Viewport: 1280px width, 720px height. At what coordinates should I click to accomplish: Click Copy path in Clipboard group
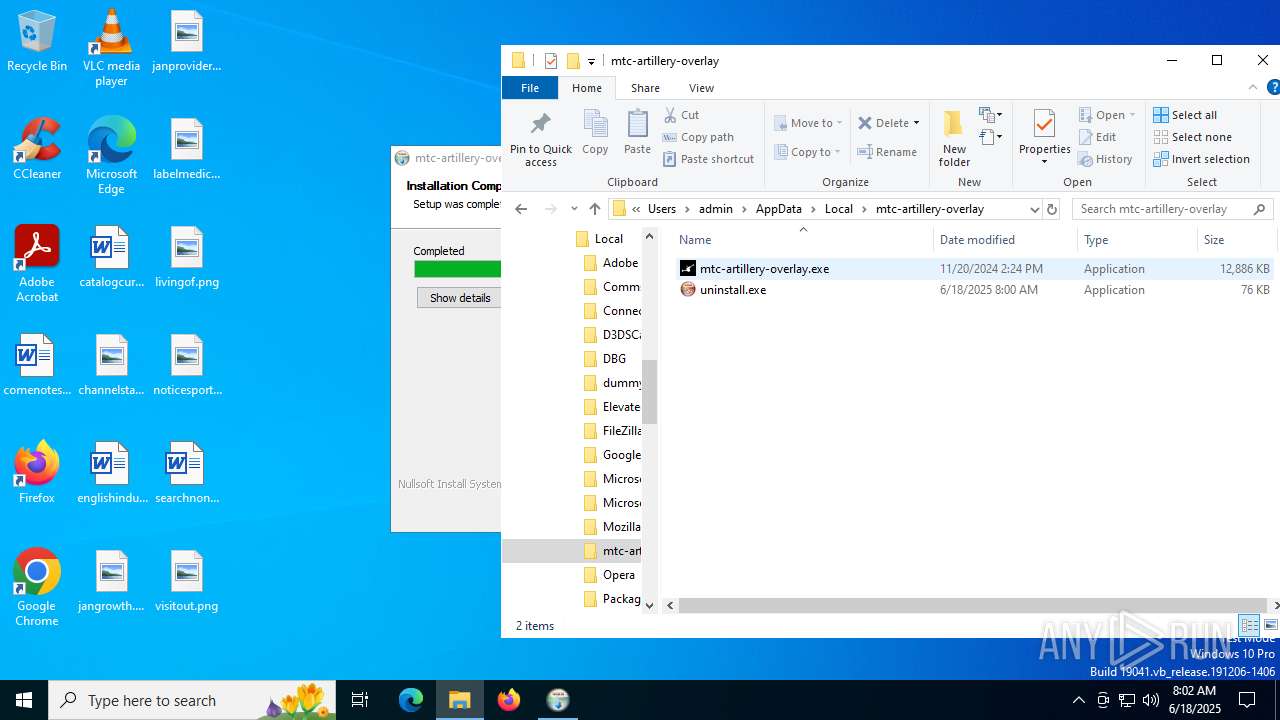[698, 137]
